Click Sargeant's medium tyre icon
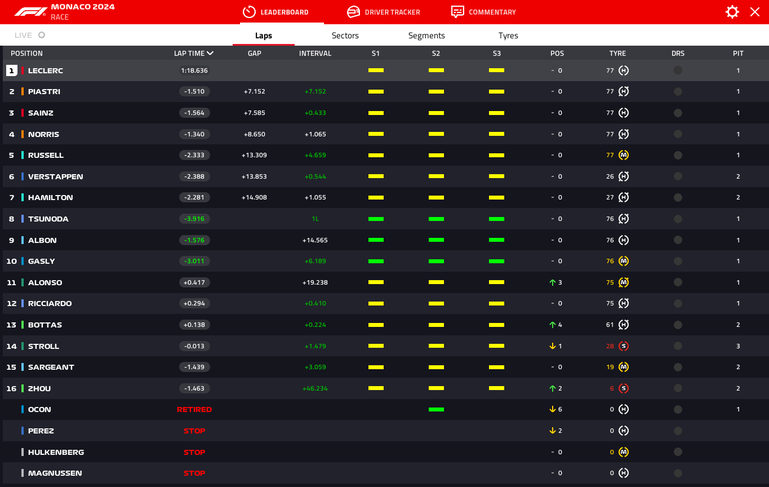 tap(623, 367)
